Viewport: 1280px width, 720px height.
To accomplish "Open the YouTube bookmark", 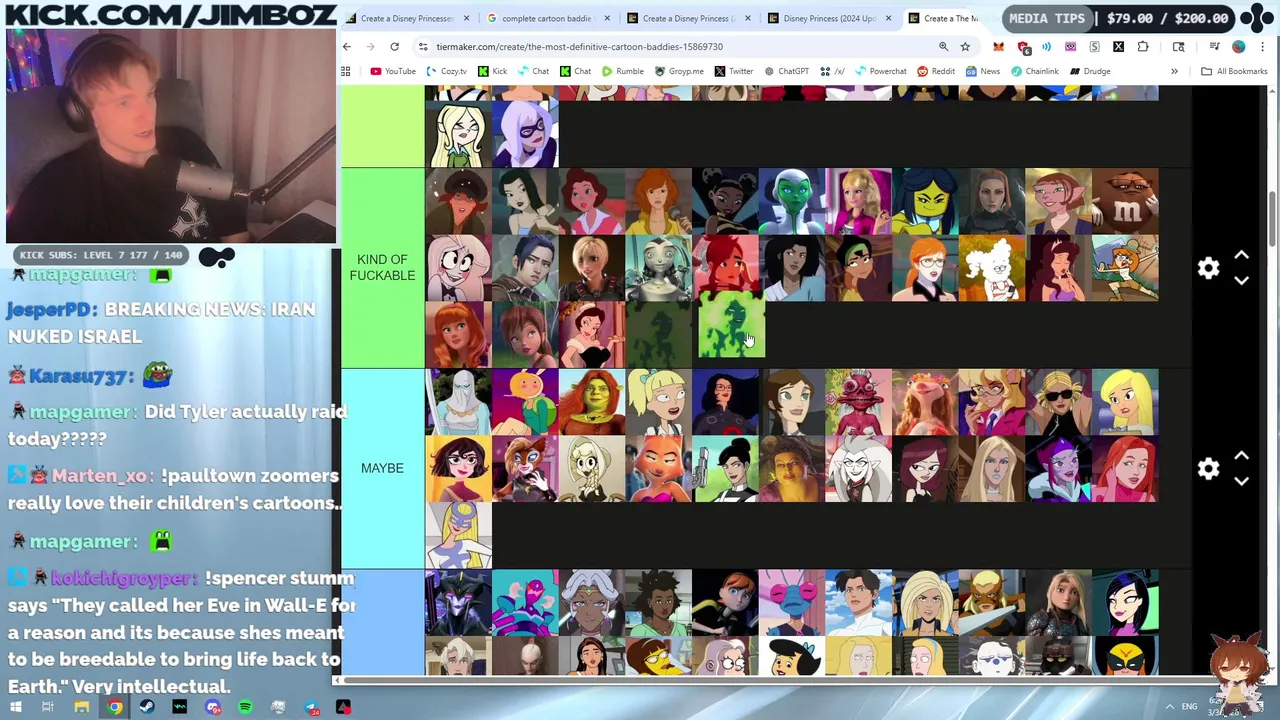I will 393,71.
